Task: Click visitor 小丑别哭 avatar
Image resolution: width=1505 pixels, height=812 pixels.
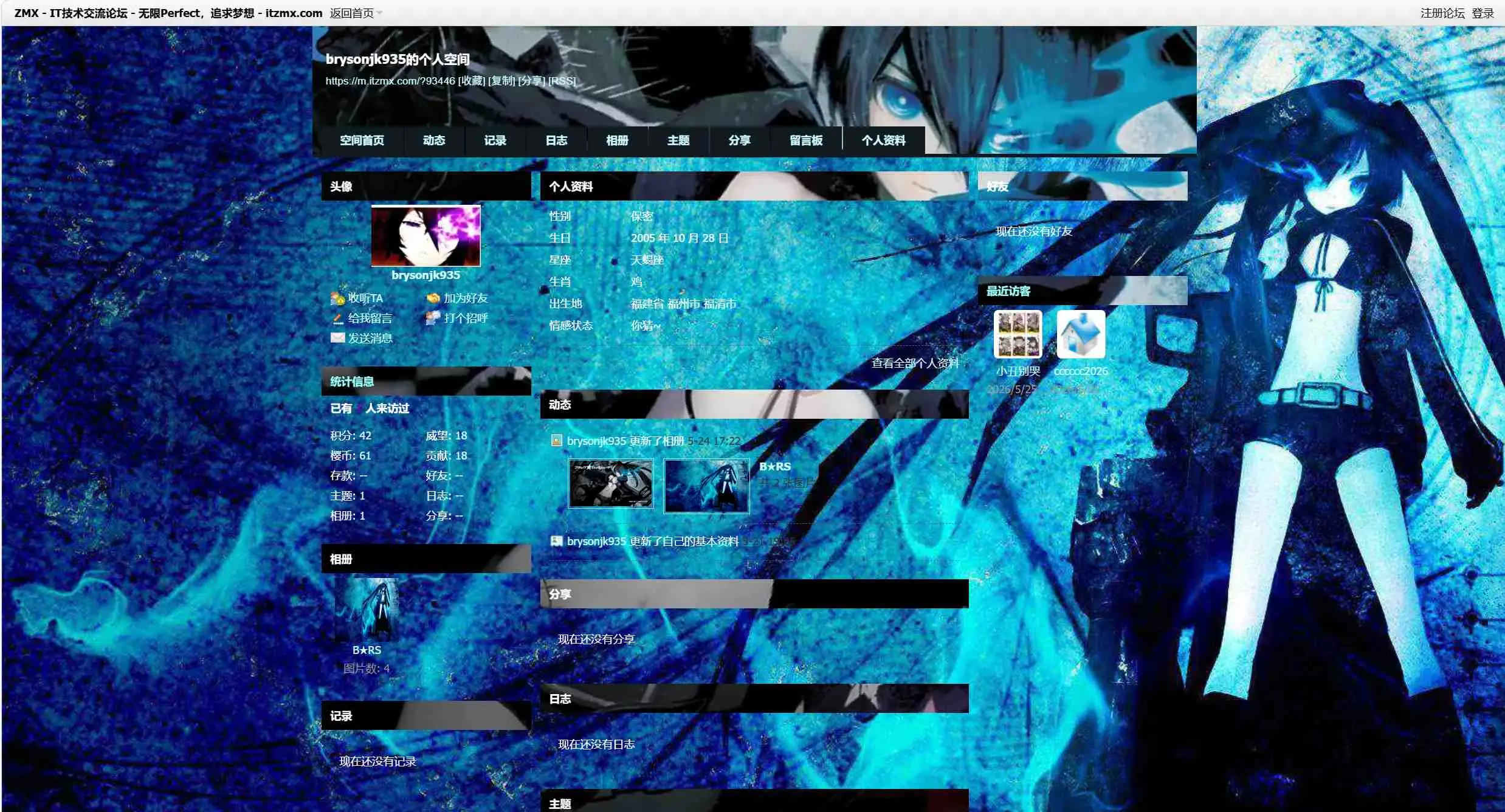Action: (1018, 334)
